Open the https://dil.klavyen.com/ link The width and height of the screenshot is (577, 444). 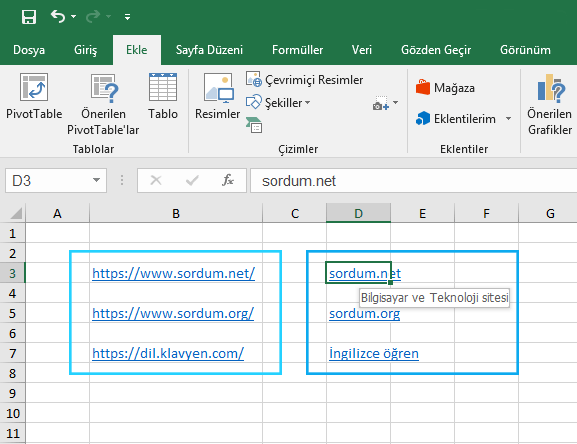click(168, 354)
